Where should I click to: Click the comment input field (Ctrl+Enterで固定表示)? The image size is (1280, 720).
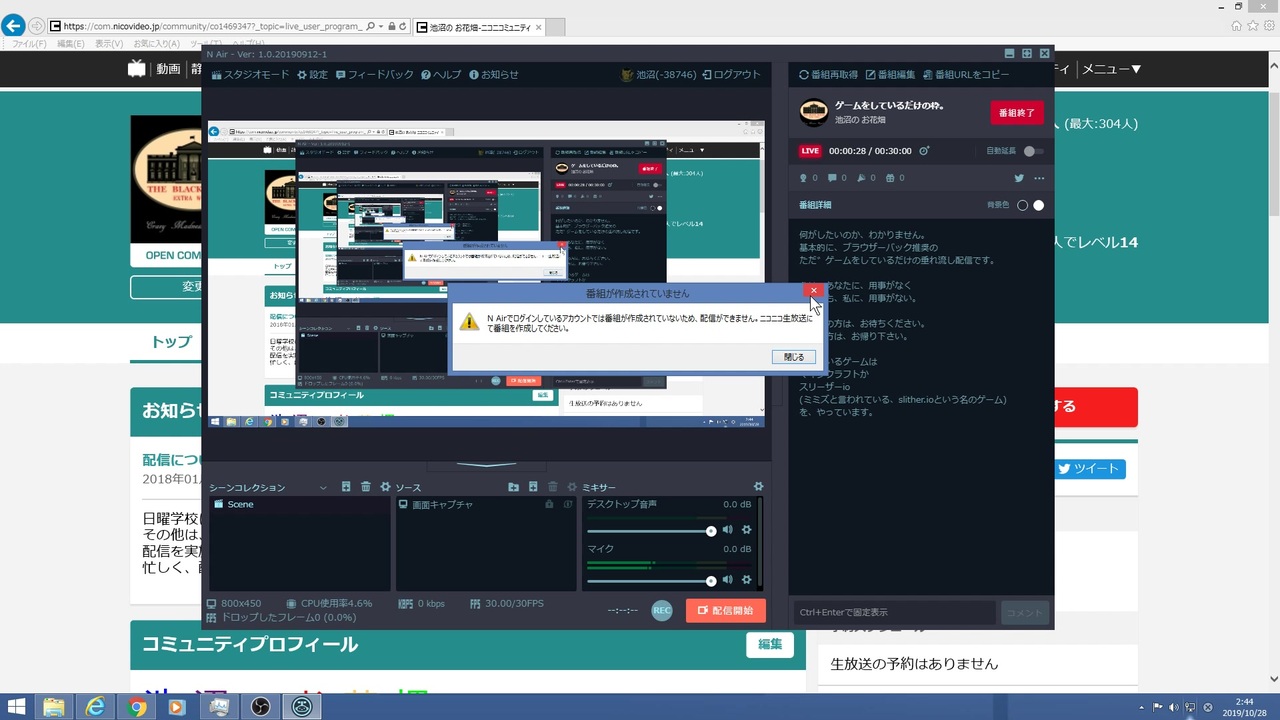[894, 612]
